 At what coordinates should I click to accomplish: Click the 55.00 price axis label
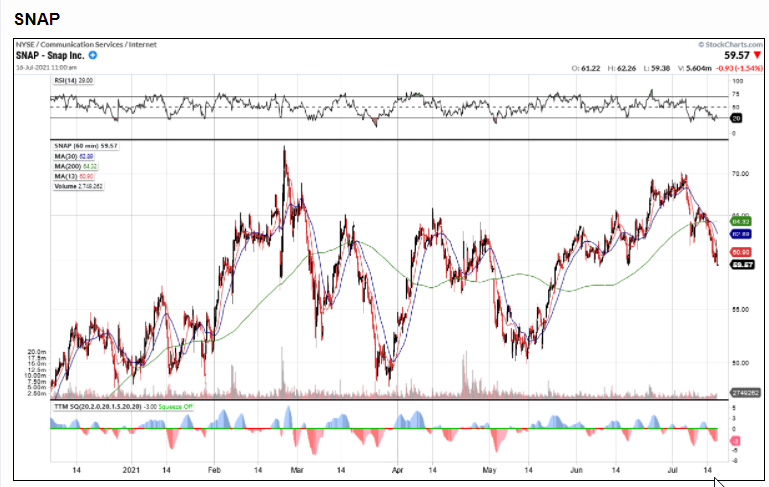coord(740,309)
